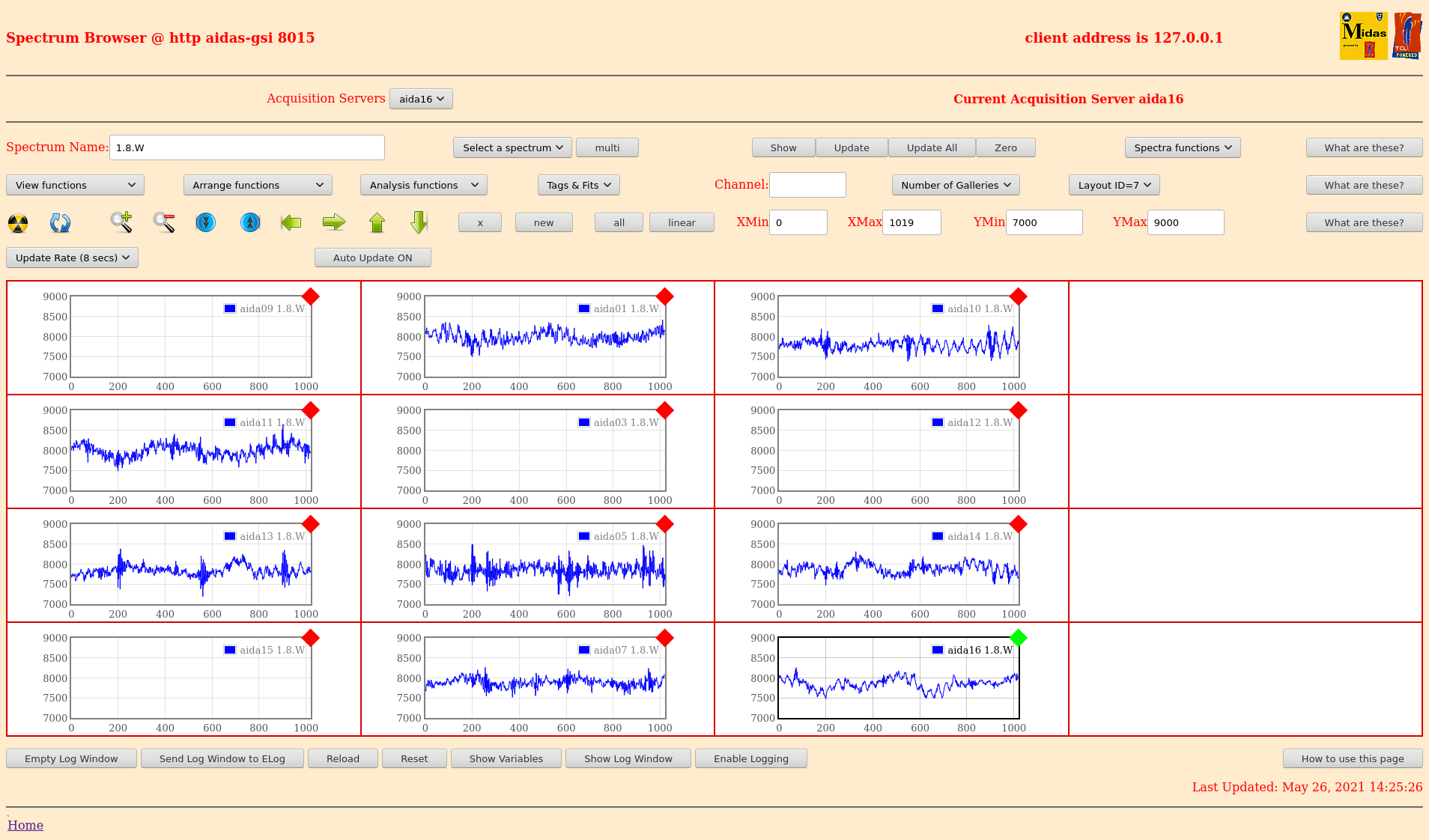Click the yellow radiation hazard icon
This screenshot has width=1429, height=840.
[x=18, y=223]
